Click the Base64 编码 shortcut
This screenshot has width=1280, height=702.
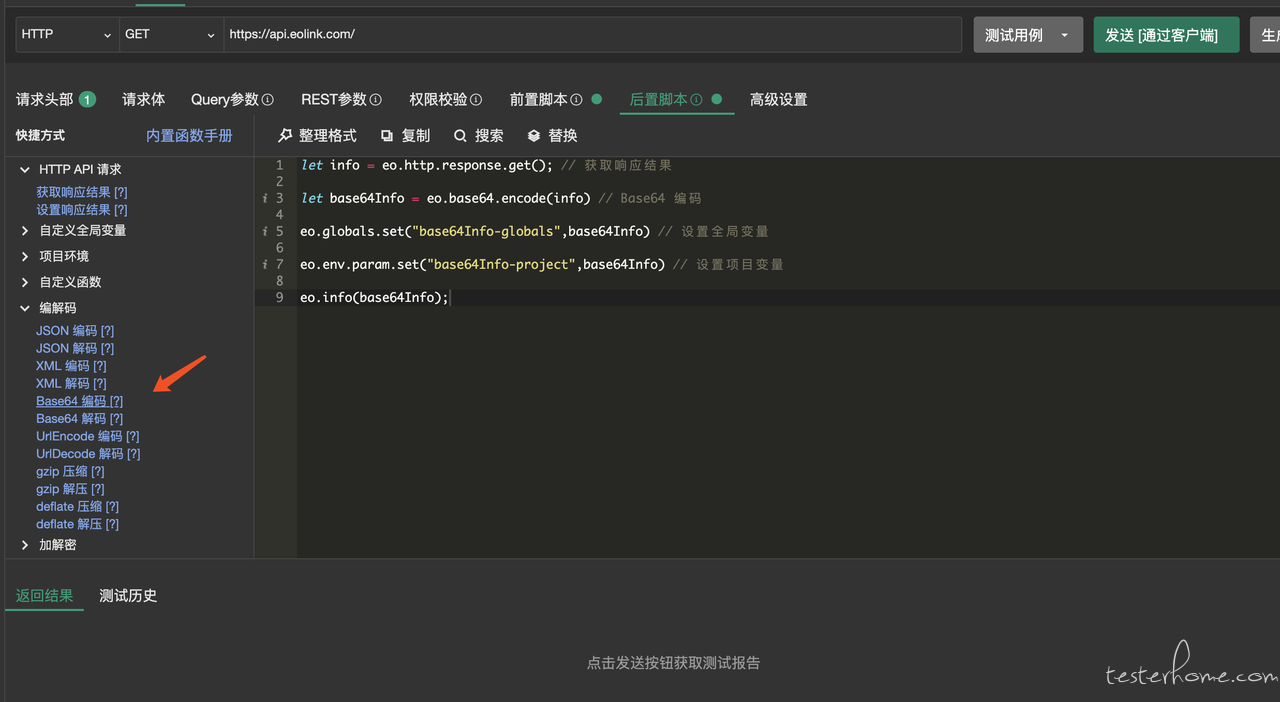(80, 401)
